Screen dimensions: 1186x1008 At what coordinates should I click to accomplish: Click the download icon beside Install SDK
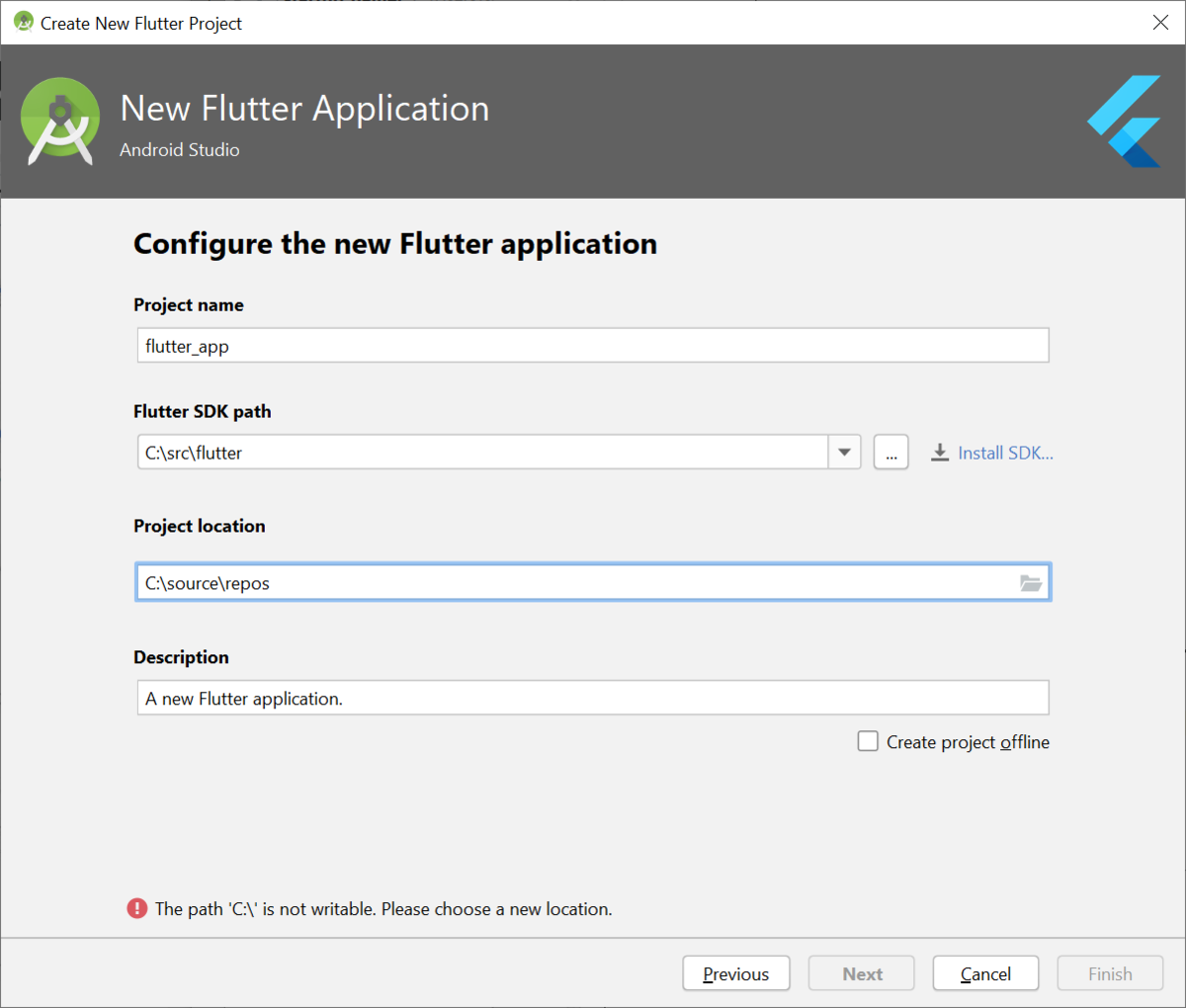(940, 453)
